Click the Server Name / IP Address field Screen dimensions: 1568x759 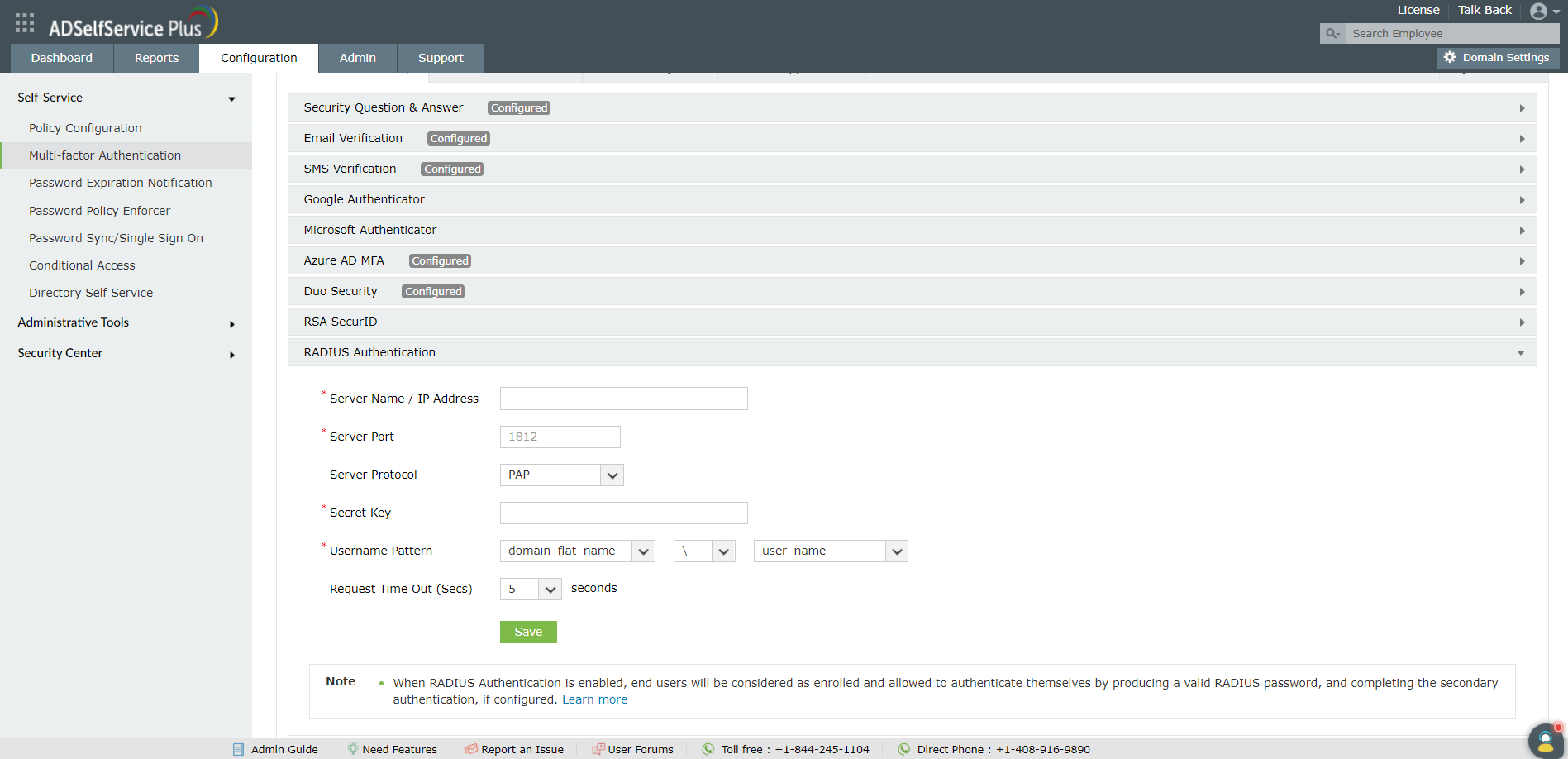click(x=624, y=399)
